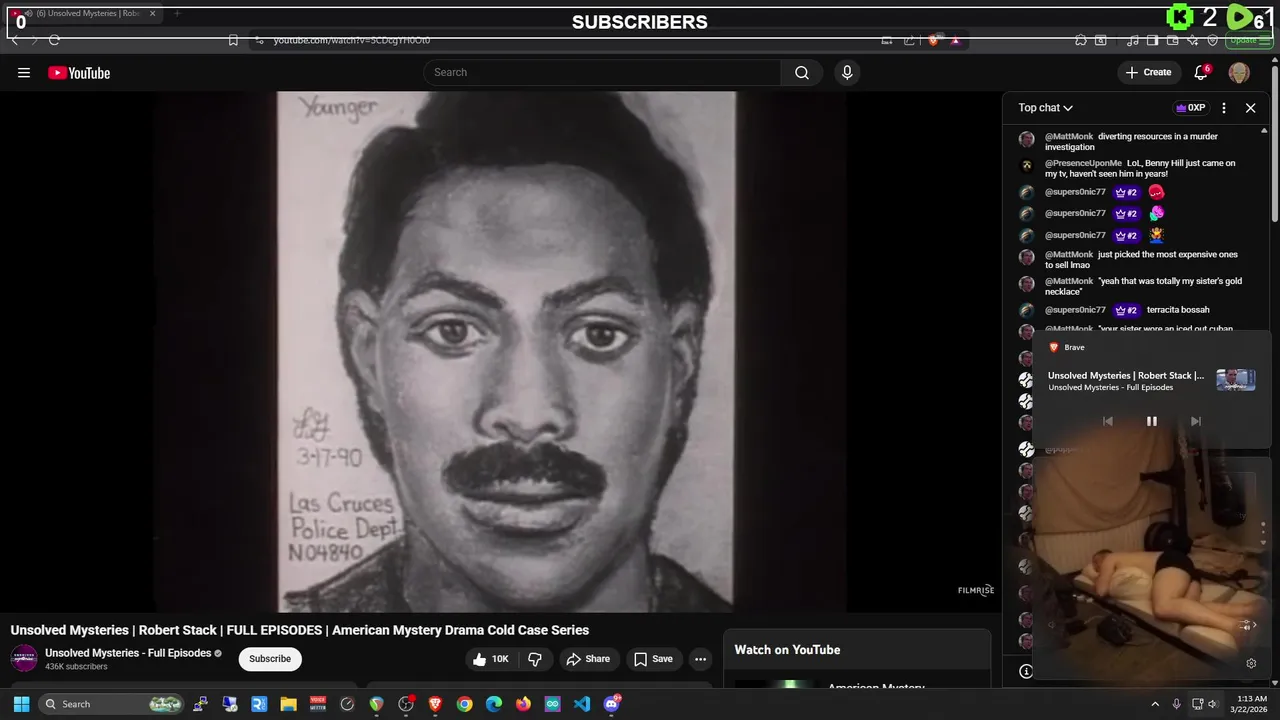Screen dimensions: 1280x720
Task: Close the Unsolved Mysteries browser tab
Action: point(152,13)
